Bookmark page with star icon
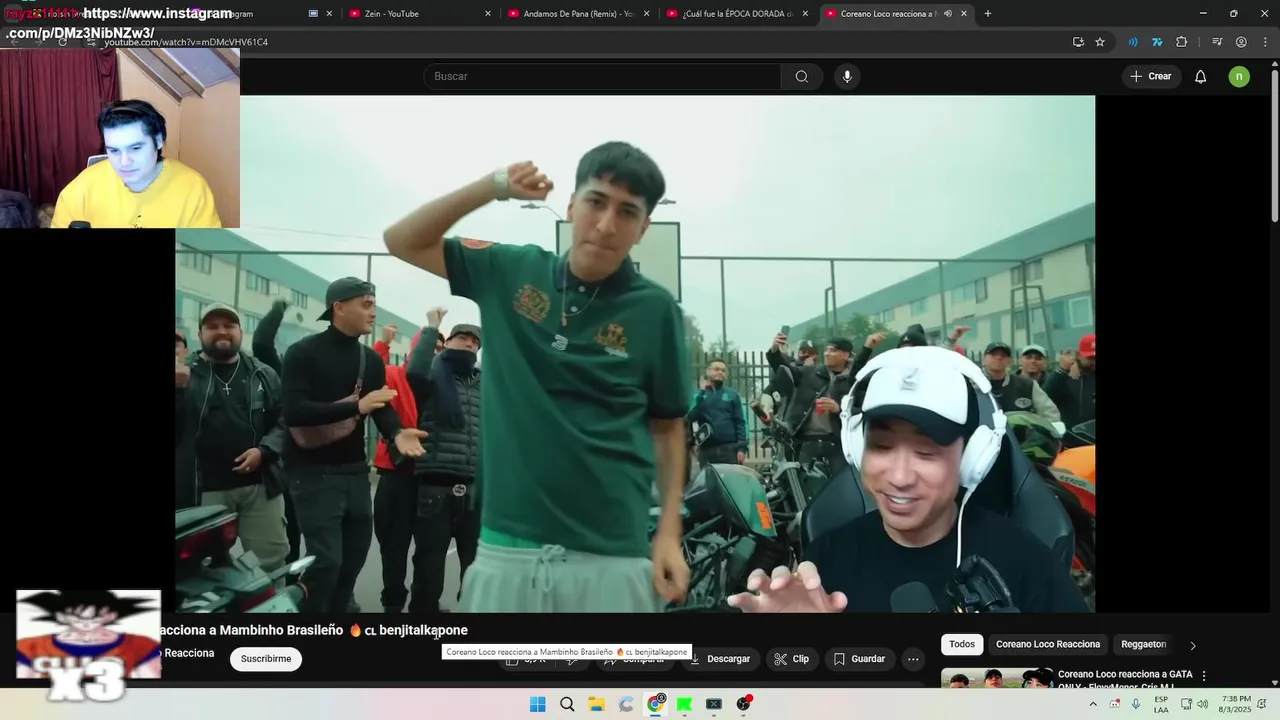This screenshot has height=720, width=1280. click(x=1100, y=42)
